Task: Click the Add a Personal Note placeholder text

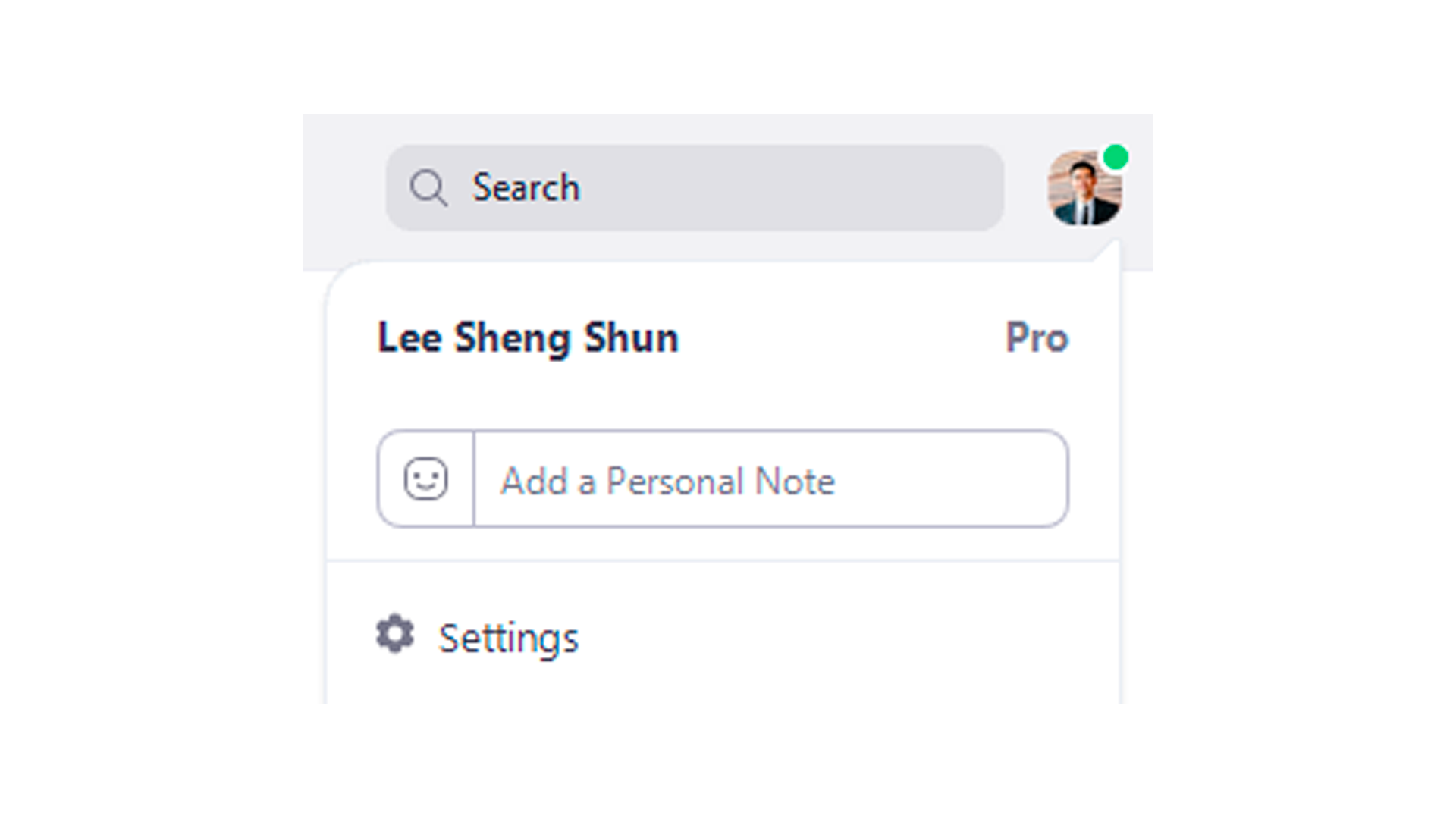Action: coord(668,481)
